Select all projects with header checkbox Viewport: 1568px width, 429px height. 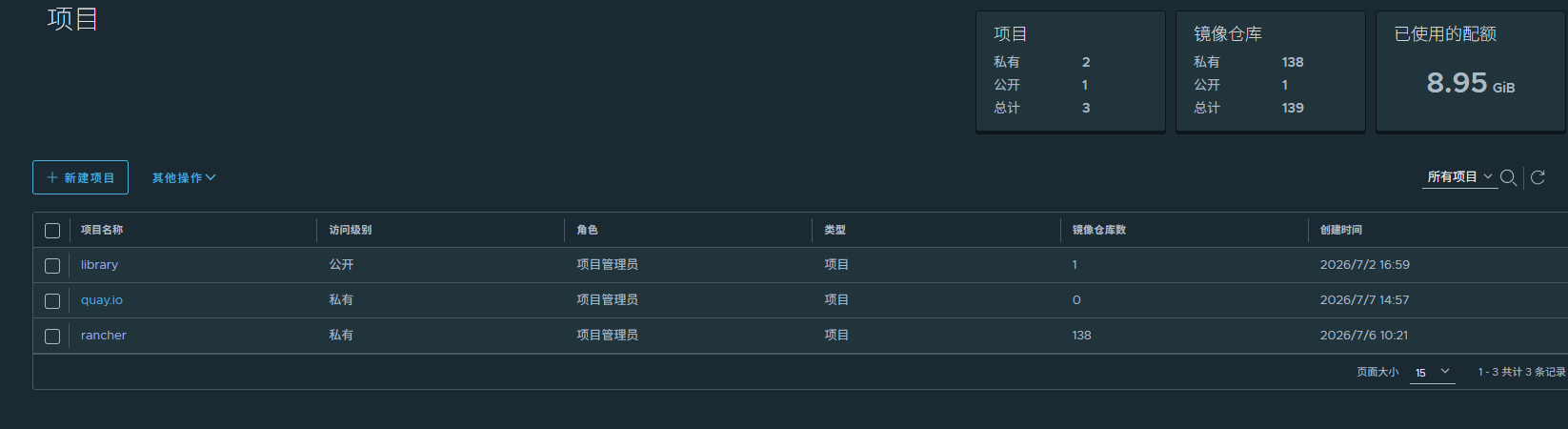tap(52, 231)
